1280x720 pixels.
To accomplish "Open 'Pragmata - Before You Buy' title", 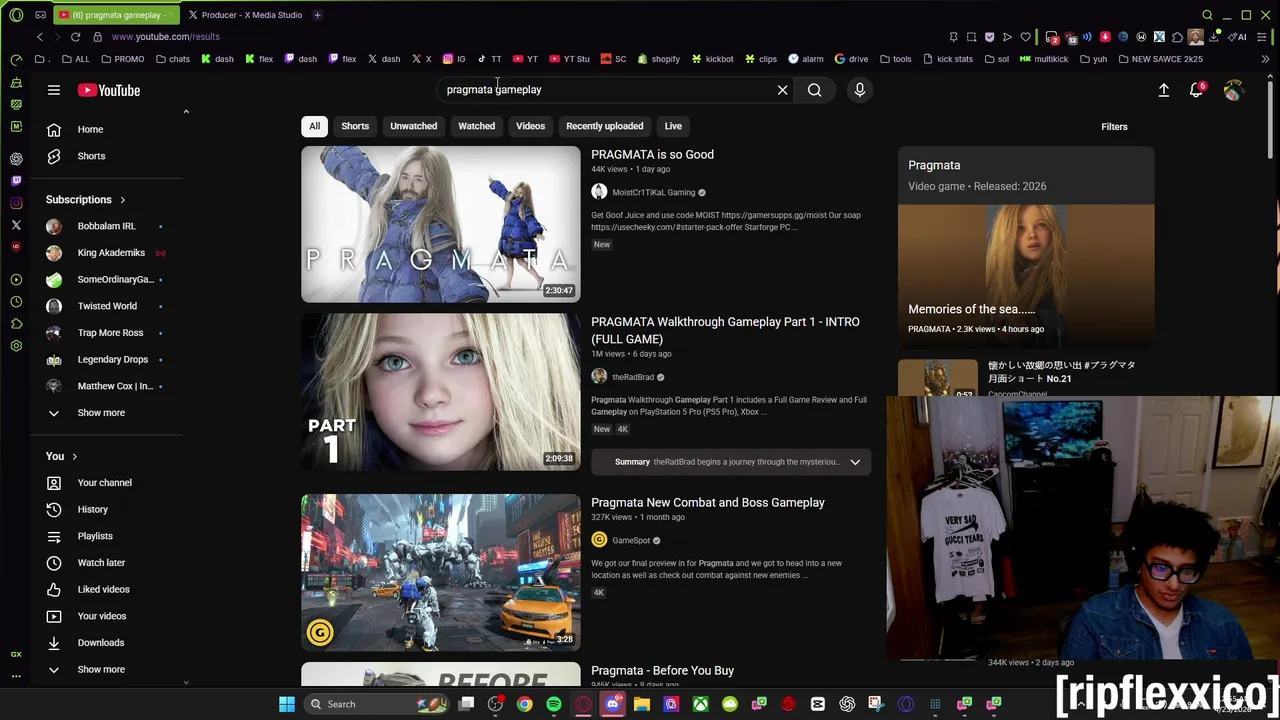I will pos(662,671).
